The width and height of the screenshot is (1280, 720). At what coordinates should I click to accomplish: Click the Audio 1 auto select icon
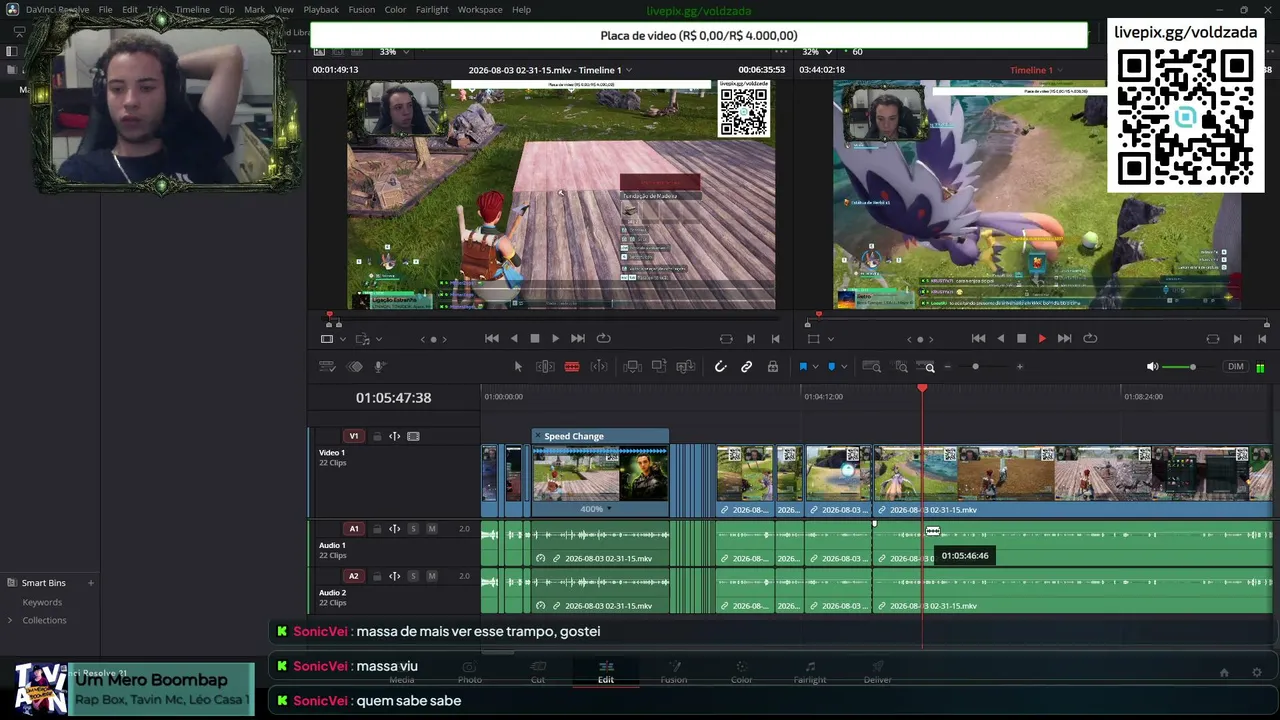coord(395,529)
